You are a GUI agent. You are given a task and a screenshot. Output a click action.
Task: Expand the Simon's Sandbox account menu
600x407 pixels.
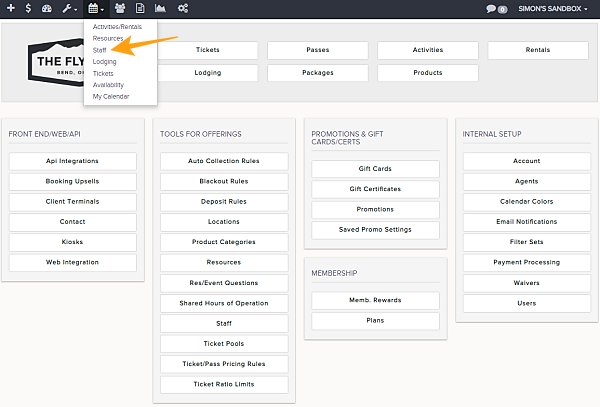[x=553, y=8]
